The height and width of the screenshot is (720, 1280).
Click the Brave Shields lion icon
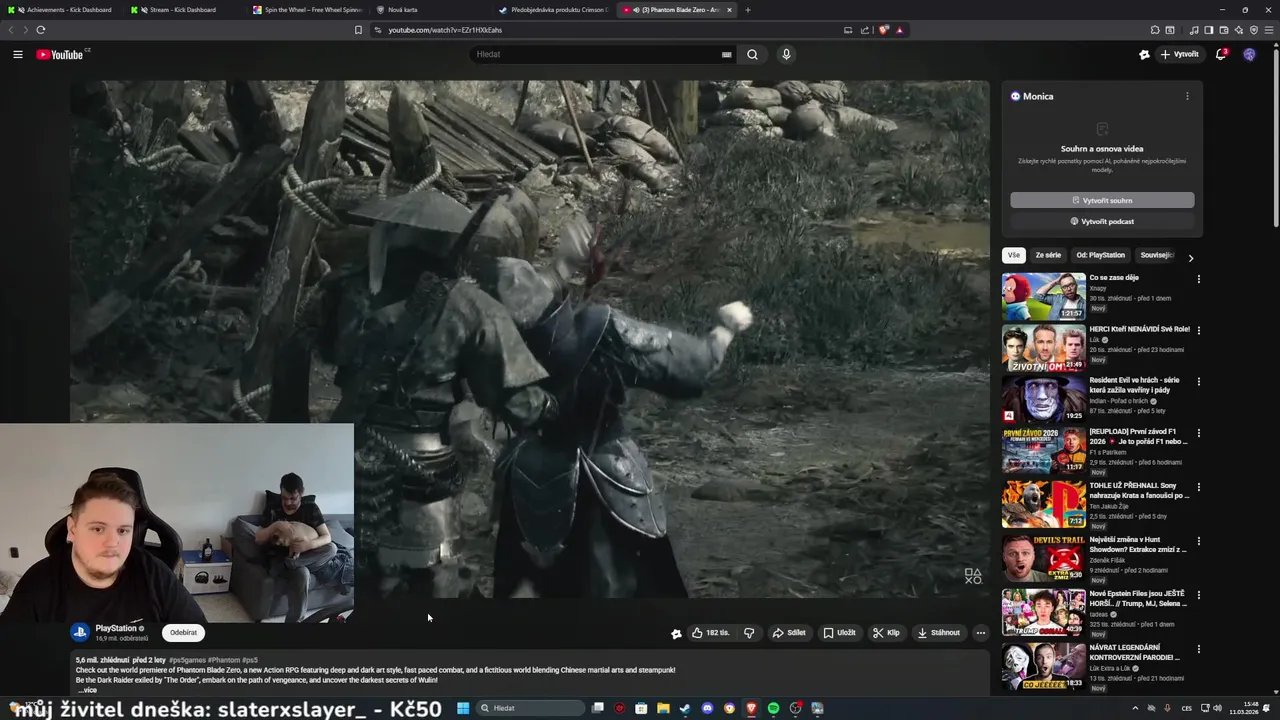tap(883, 30)
